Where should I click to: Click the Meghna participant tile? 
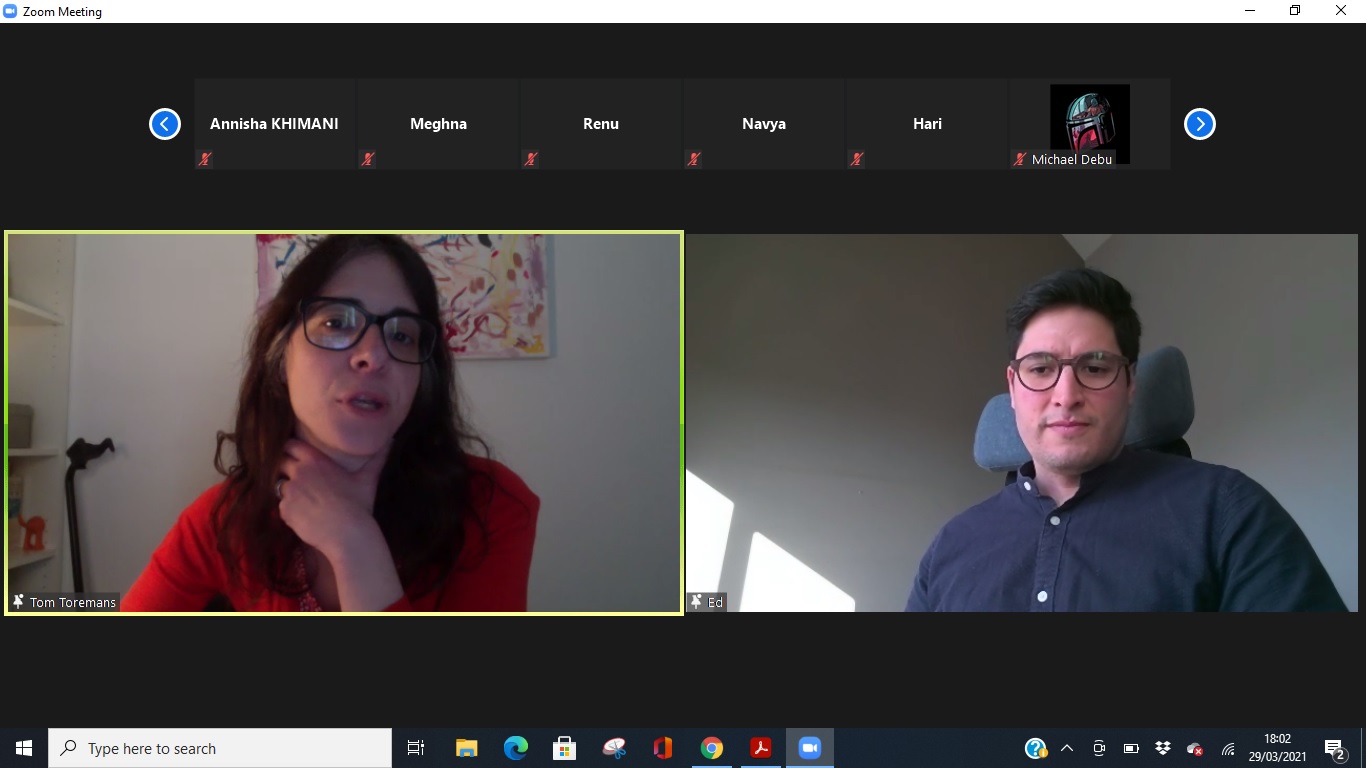(x=438, y=124)
